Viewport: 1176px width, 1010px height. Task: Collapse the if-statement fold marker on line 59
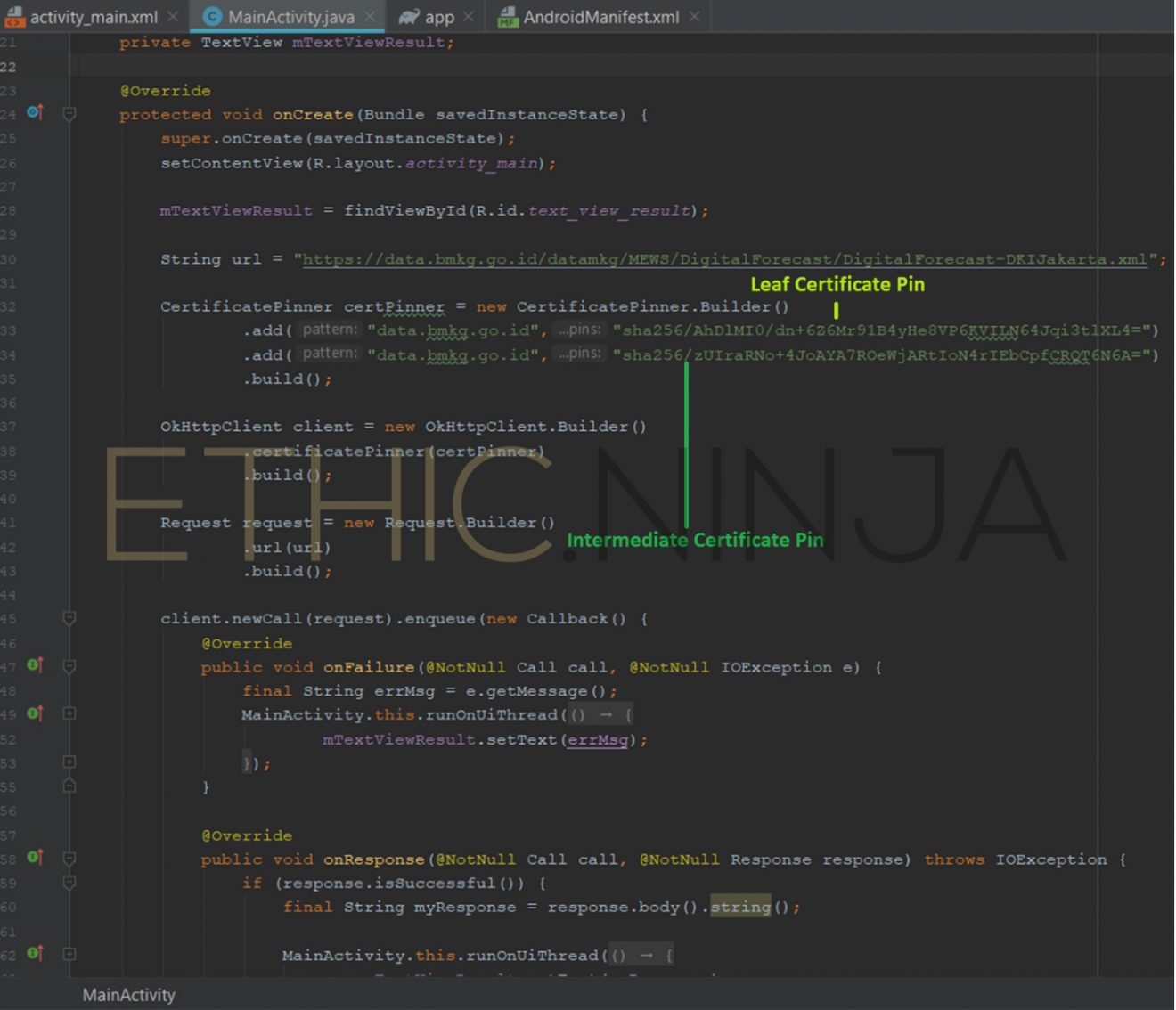pos(69,883)
